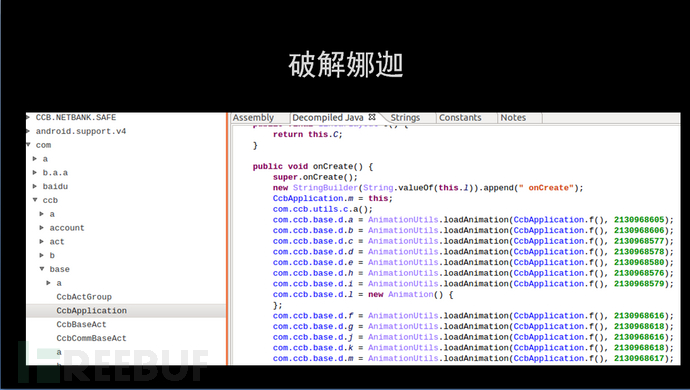Click constant 2130968577 in code
This screenshot has width=690, height=390.
(x=639, y=241)
